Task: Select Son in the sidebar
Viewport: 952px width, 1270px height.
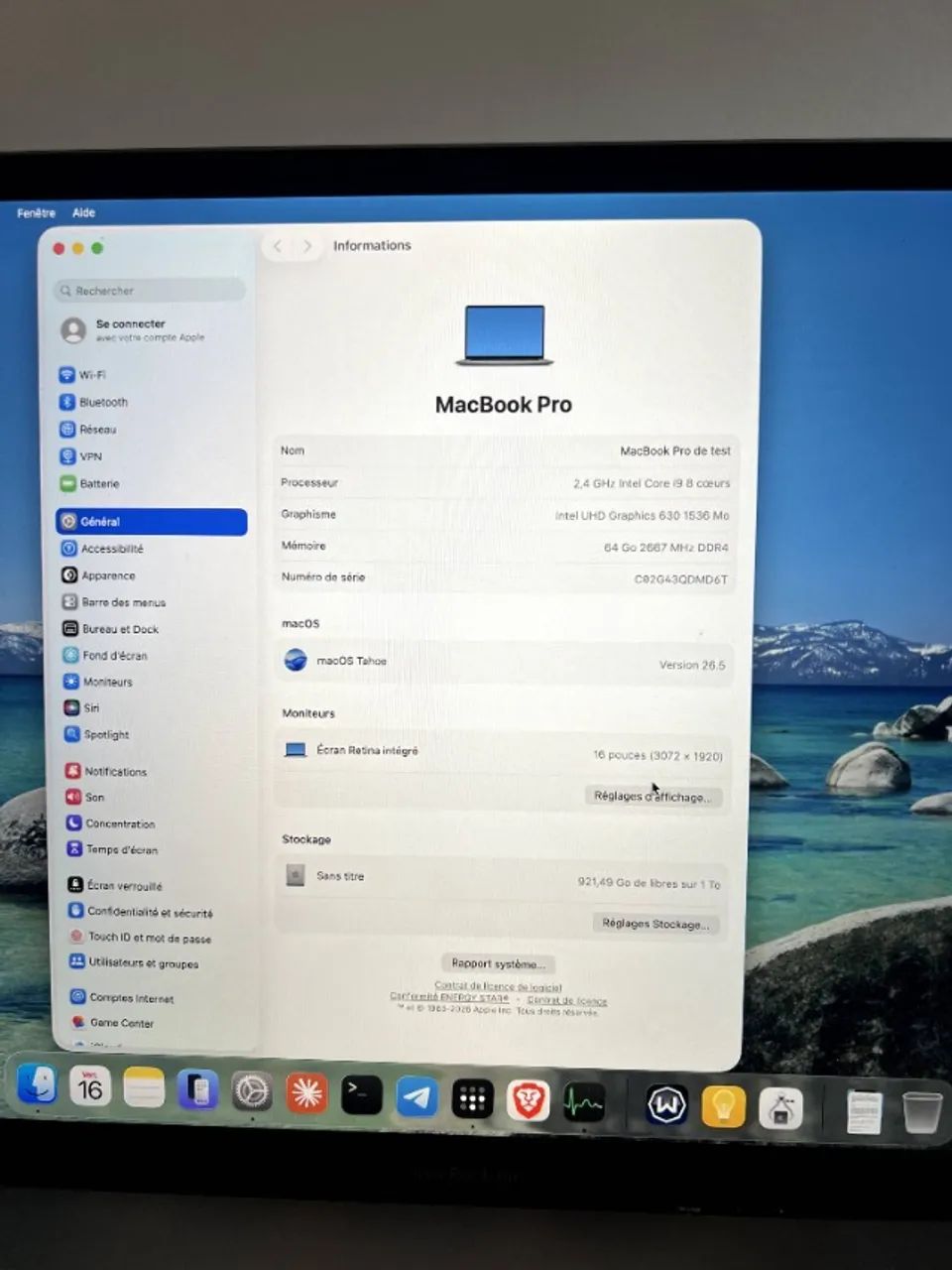Action: point(85,797)
